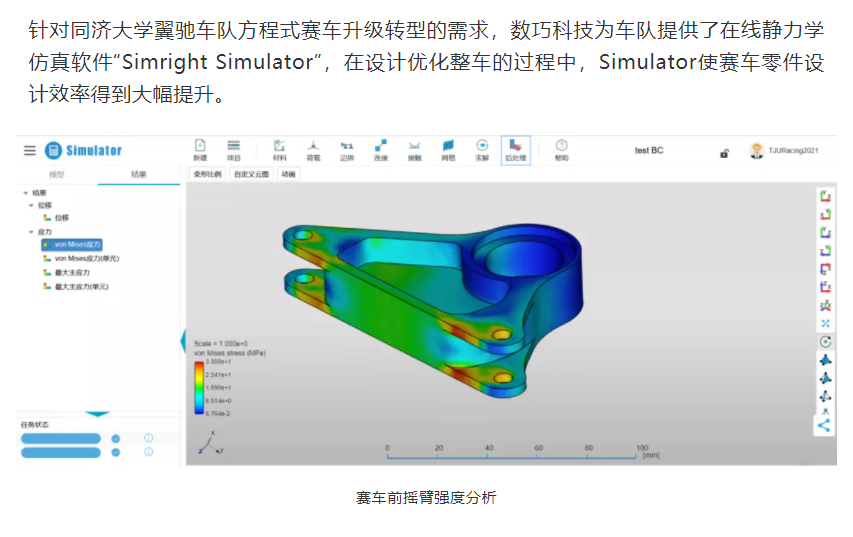Click the circular rotate-center icon
Image resolution: width=853 pixels, height=537 pixels.
click(825, 342)
